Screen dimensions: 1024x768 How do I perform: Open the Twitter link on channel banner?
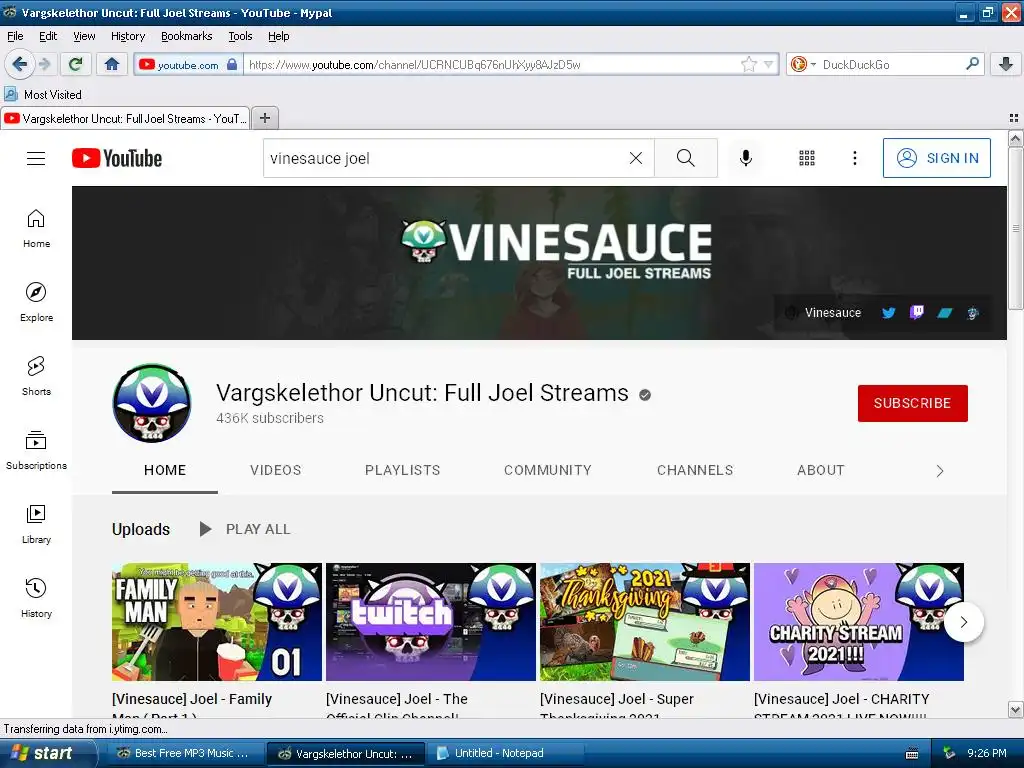coord(888,313)
